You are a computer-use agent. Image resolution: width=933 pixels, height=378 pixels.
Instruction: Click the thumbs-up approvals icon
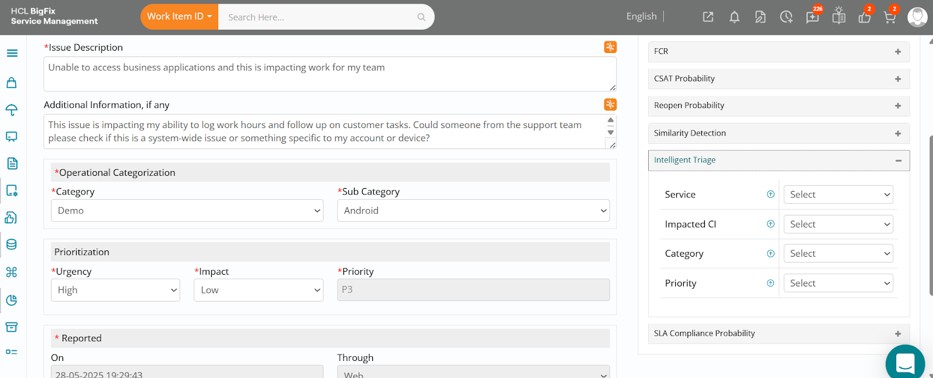coord(864,17)
